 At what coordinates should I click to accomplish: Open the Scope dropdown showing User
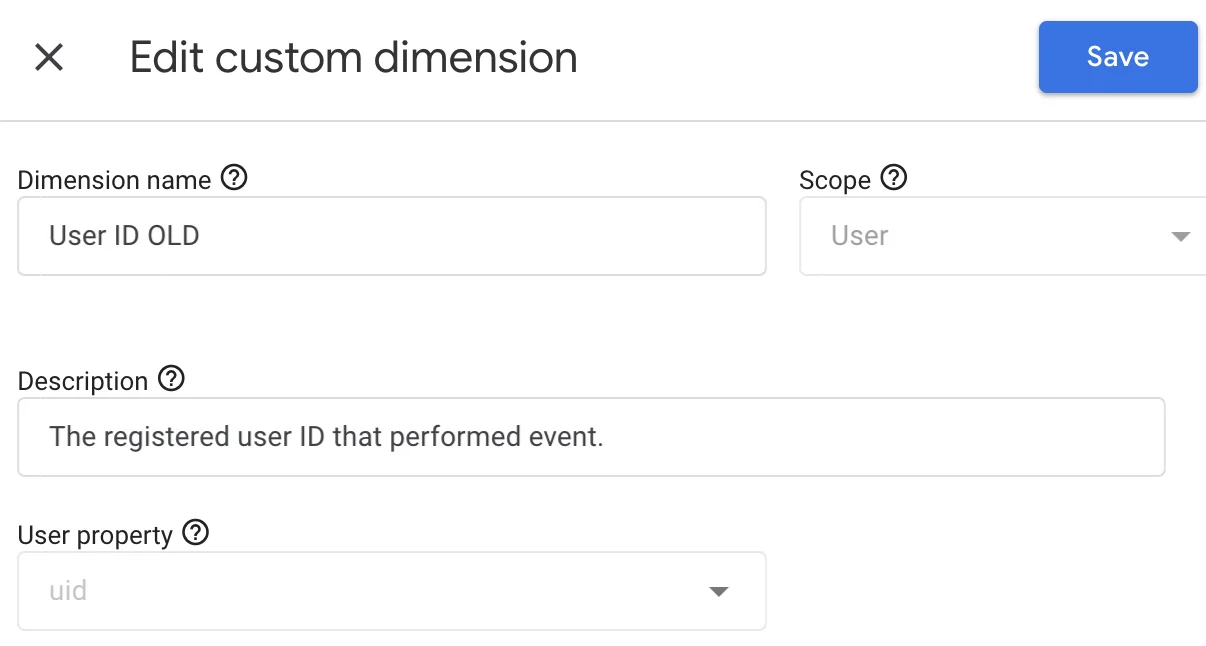1000,236
